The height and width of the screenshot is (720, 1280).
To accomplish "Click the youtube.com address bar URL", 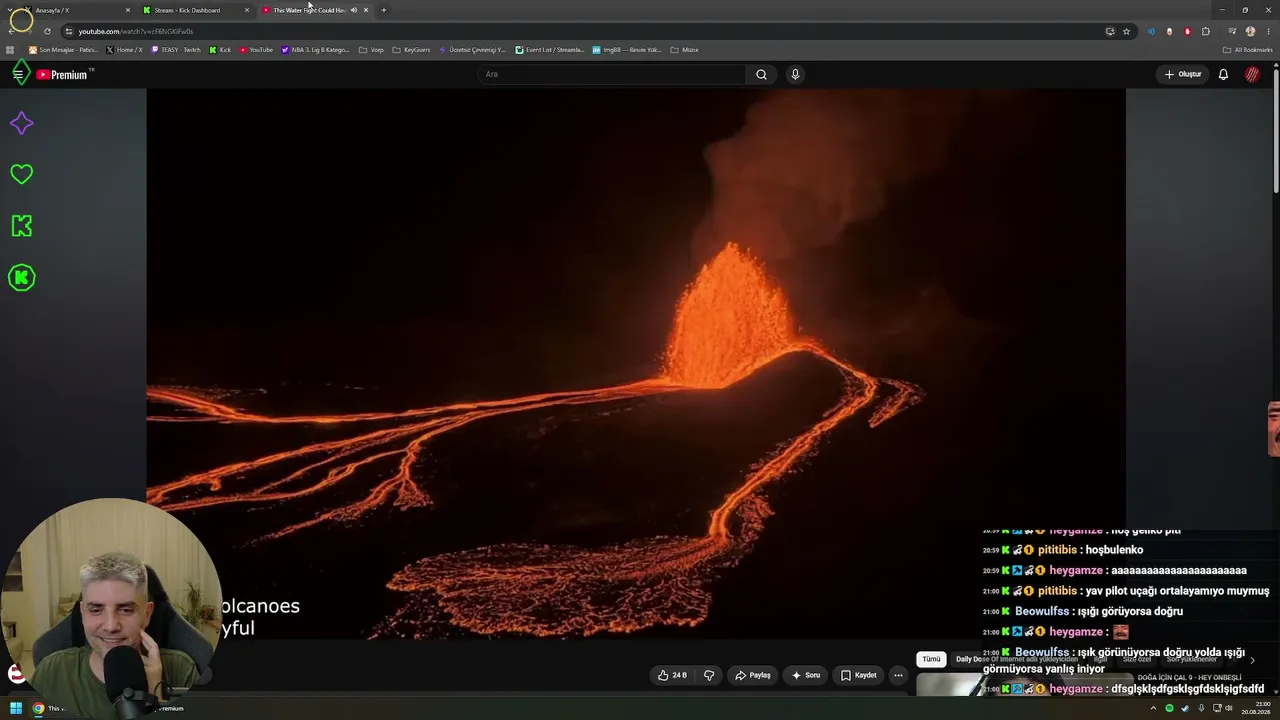I will (136, 31).
